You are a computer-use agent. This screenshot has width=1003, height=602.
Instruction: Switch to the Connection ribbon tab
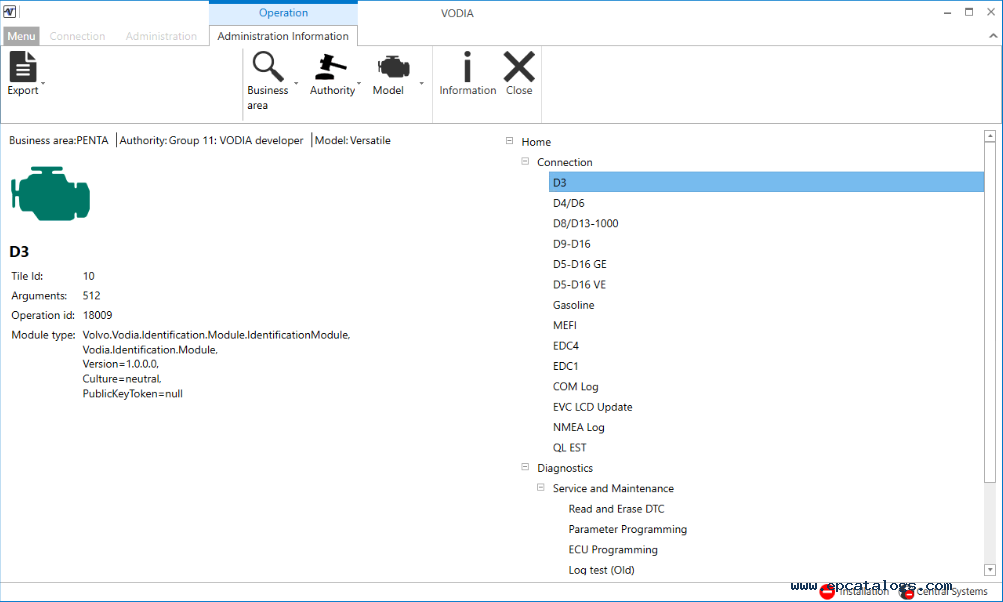[77, 36]
